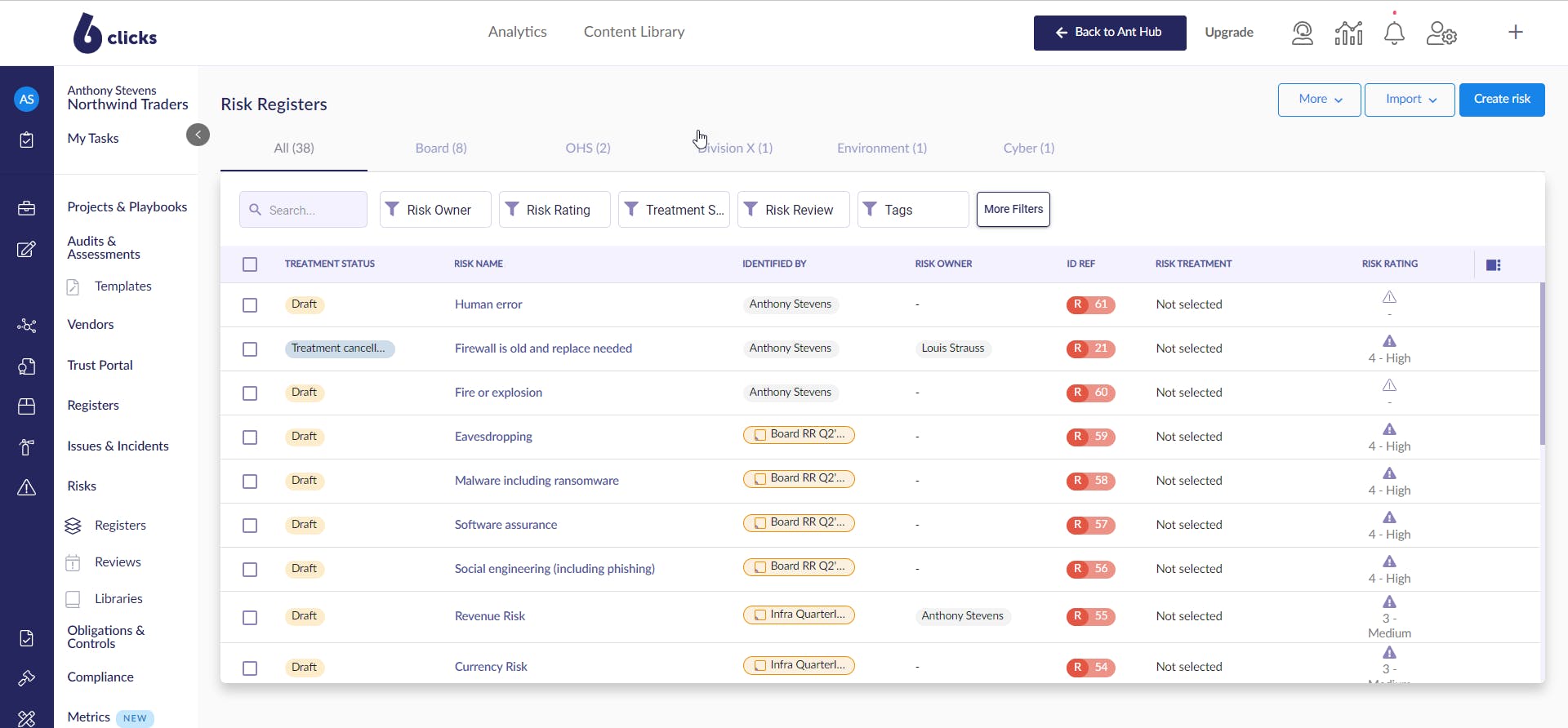Open the user settings gear icon
Screen dimensions: 1568x728
coord(1441,33)
